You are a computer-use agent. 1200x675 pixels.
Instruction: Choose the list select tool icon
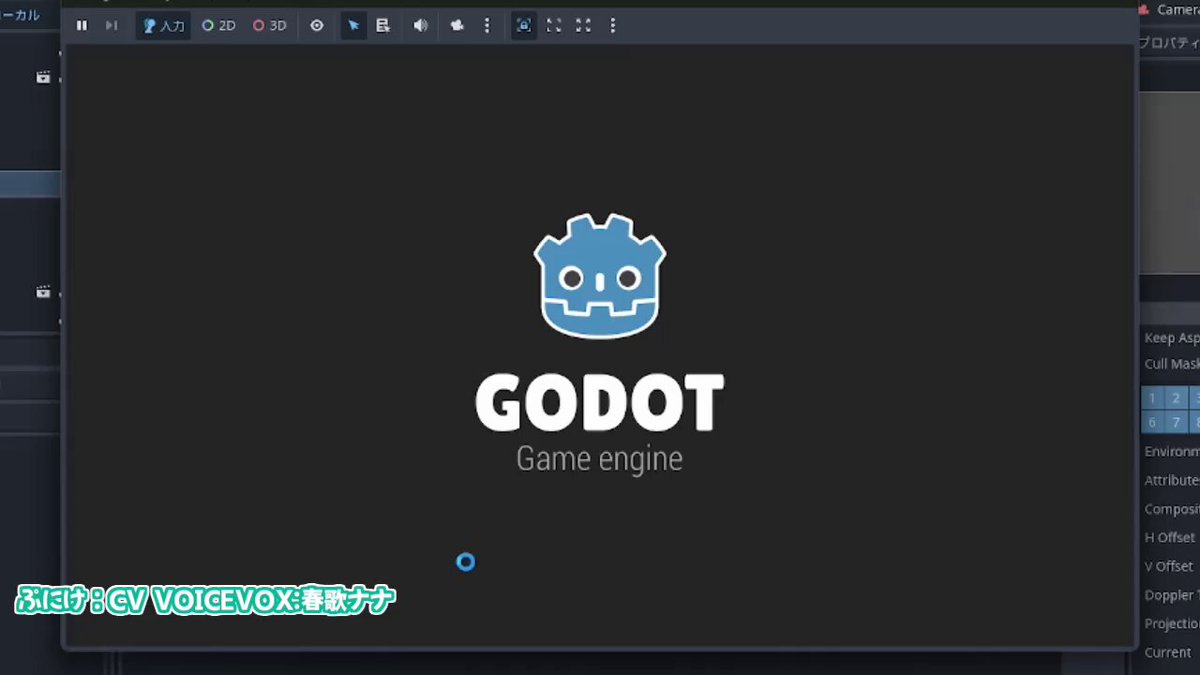point(383,26)
